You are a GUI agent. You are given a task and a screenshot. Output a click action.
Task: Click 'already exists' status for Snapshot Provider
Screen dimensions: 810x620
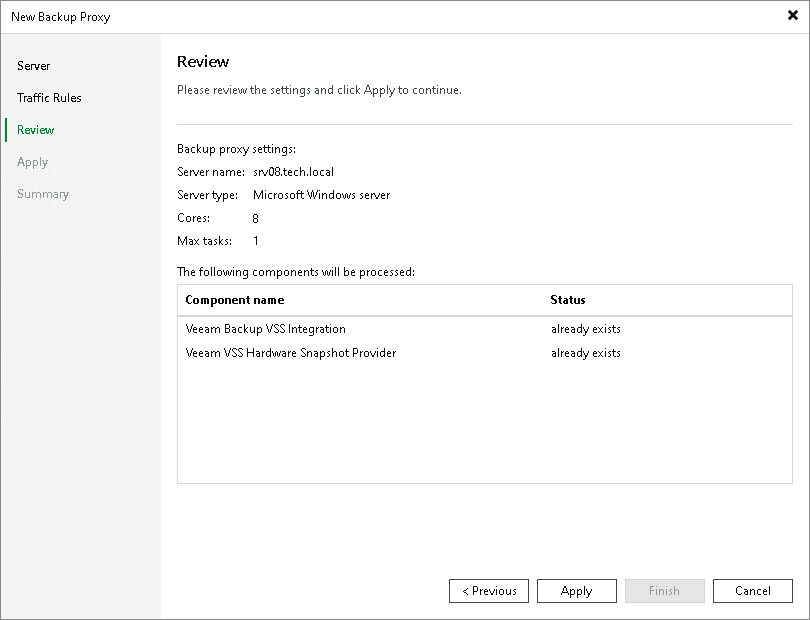pyautogui.click(x=586, y=353)
